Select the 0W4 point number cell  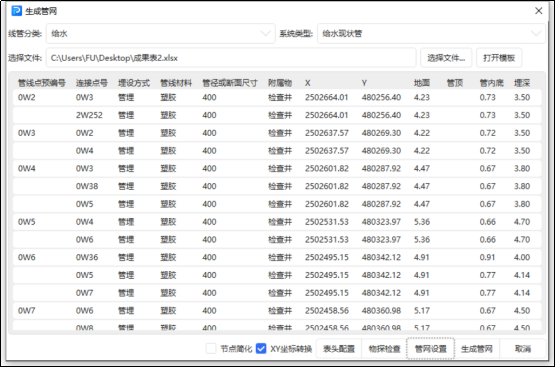tap(27, 168)
